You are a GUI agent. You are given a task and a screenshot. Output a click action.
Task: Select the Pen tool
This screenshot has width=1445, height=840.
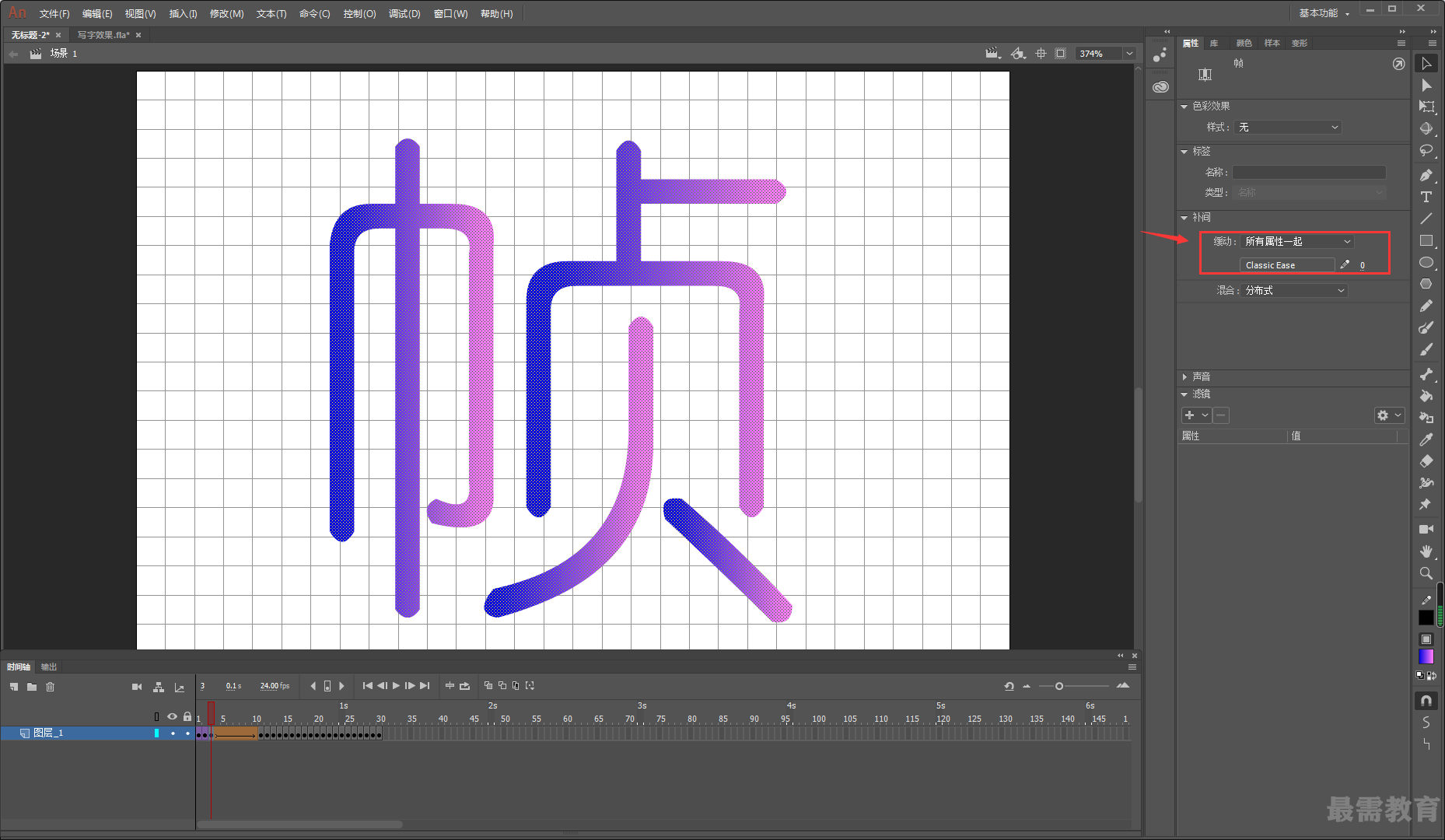pos(1426,175)
